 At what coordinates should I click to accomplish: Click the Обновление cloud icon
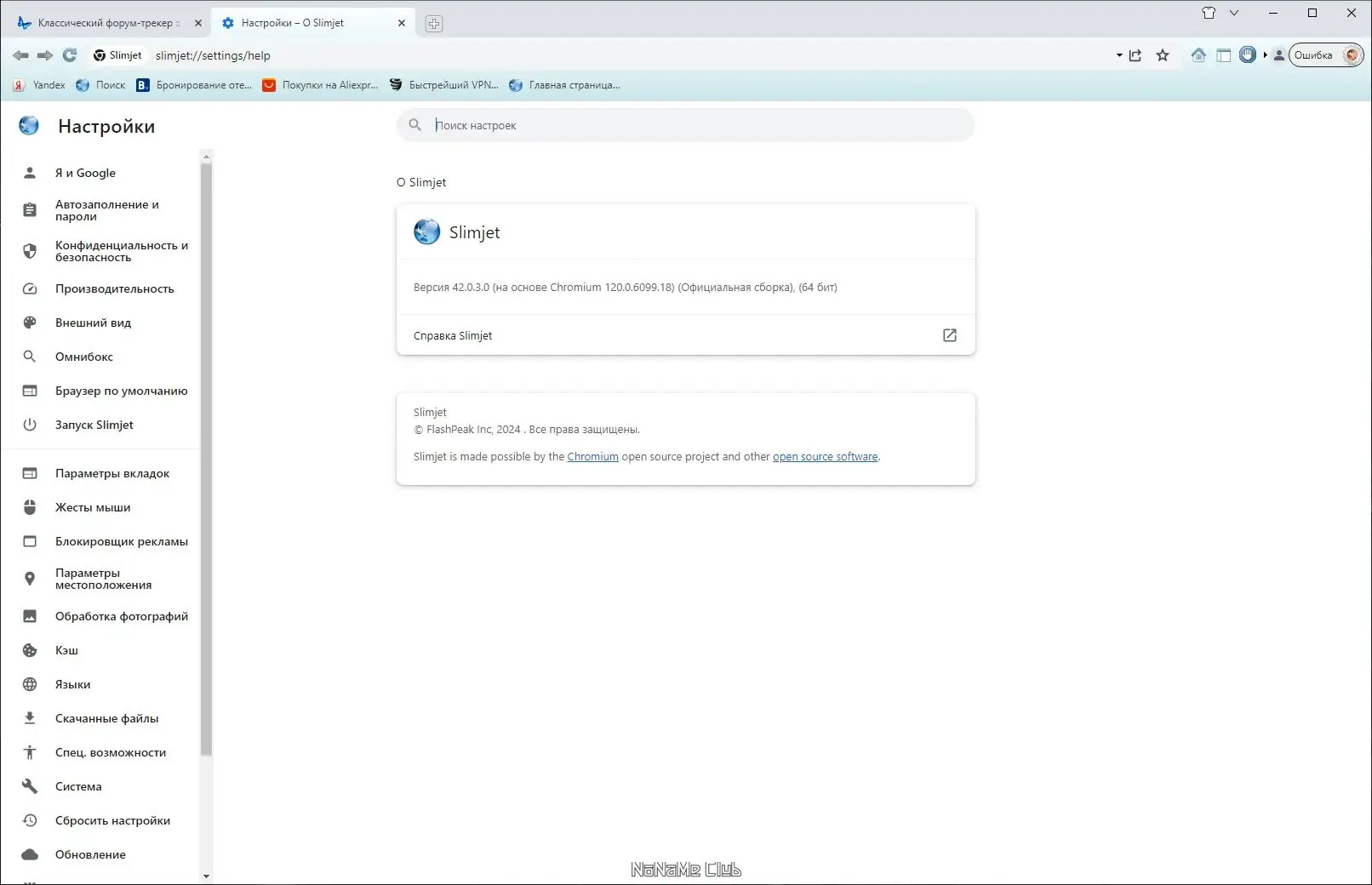(x=30, y=854)
